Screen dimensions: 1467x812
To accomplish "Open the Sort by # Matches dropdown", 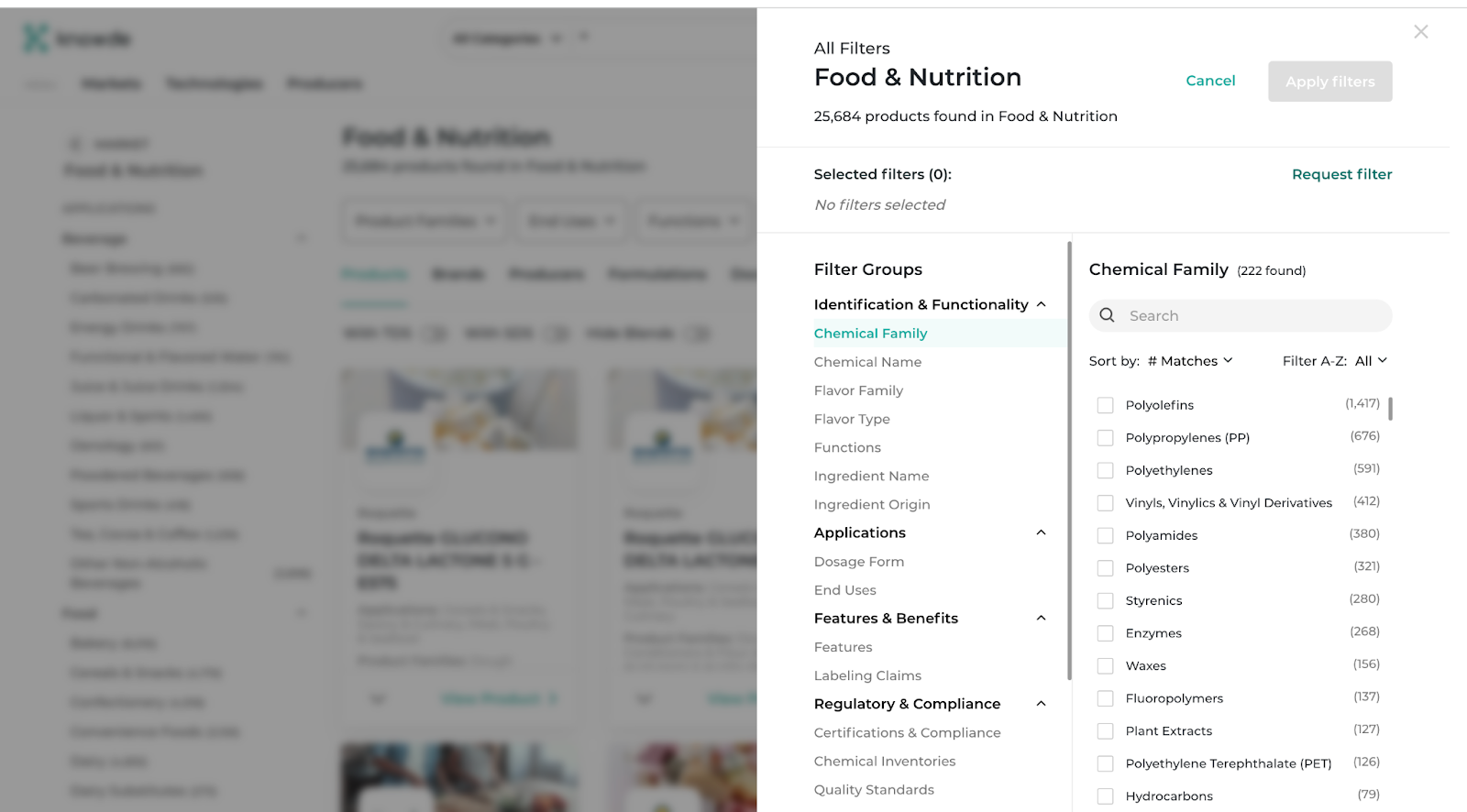I will coord(1190,361).
